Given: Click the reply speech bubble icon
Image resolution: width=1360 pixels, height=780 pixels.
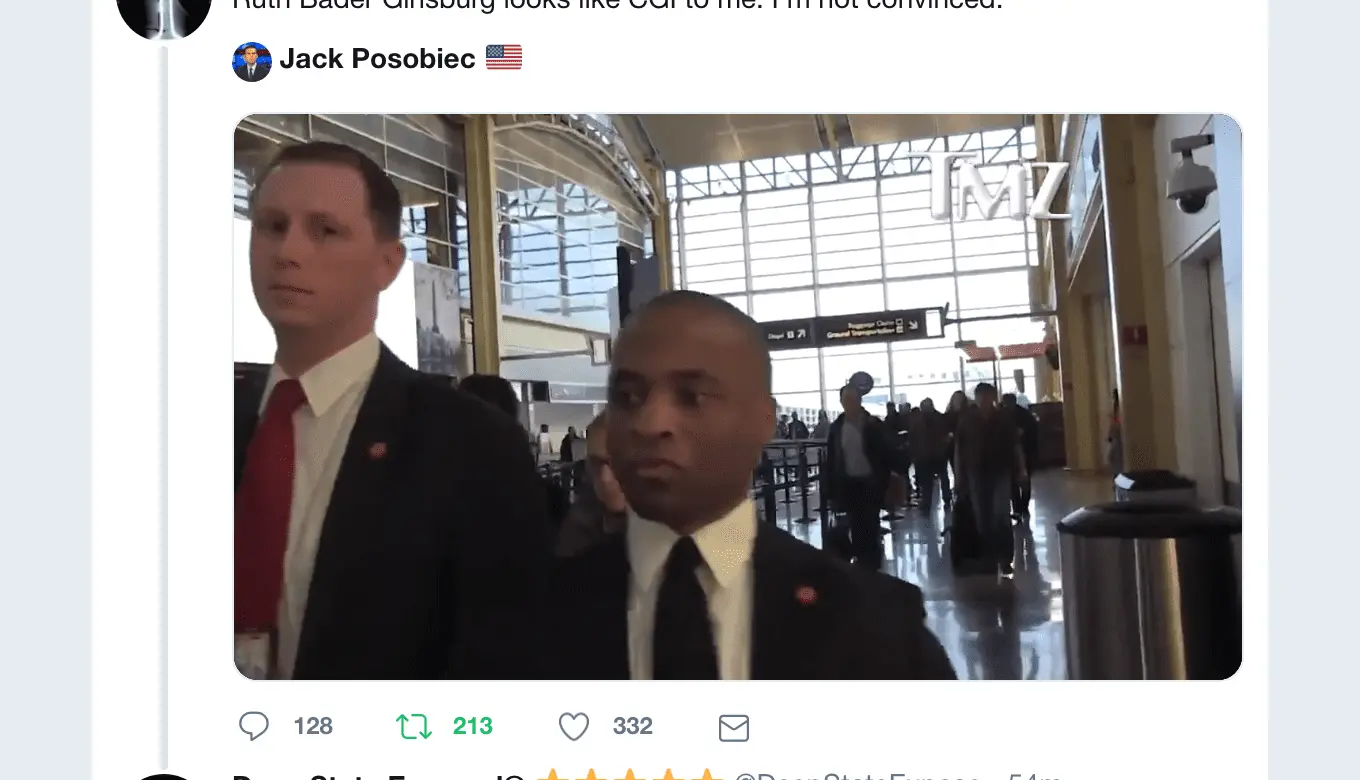Looking at the screenshot, I should 254,726.
